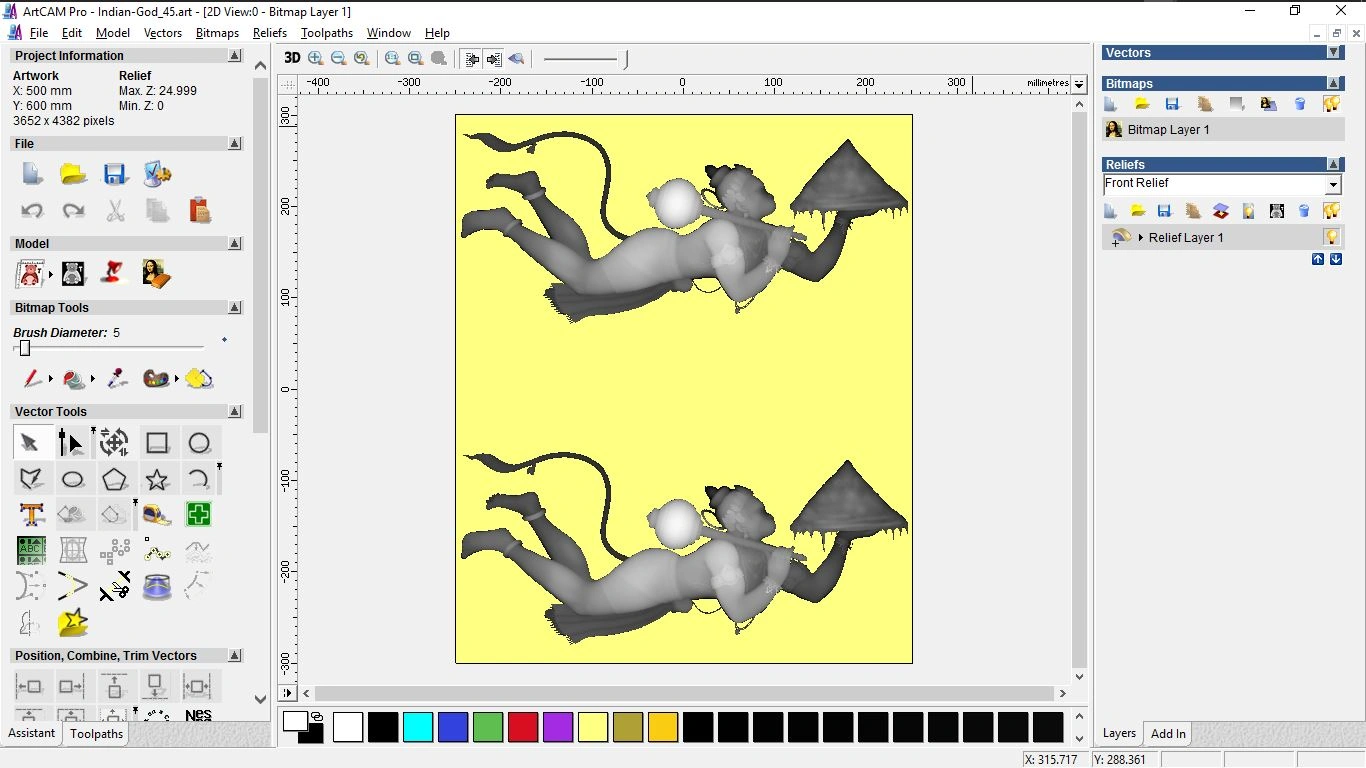Click the Lights and Material lamp icon
1366x768 pixels.
coord(114,273)
